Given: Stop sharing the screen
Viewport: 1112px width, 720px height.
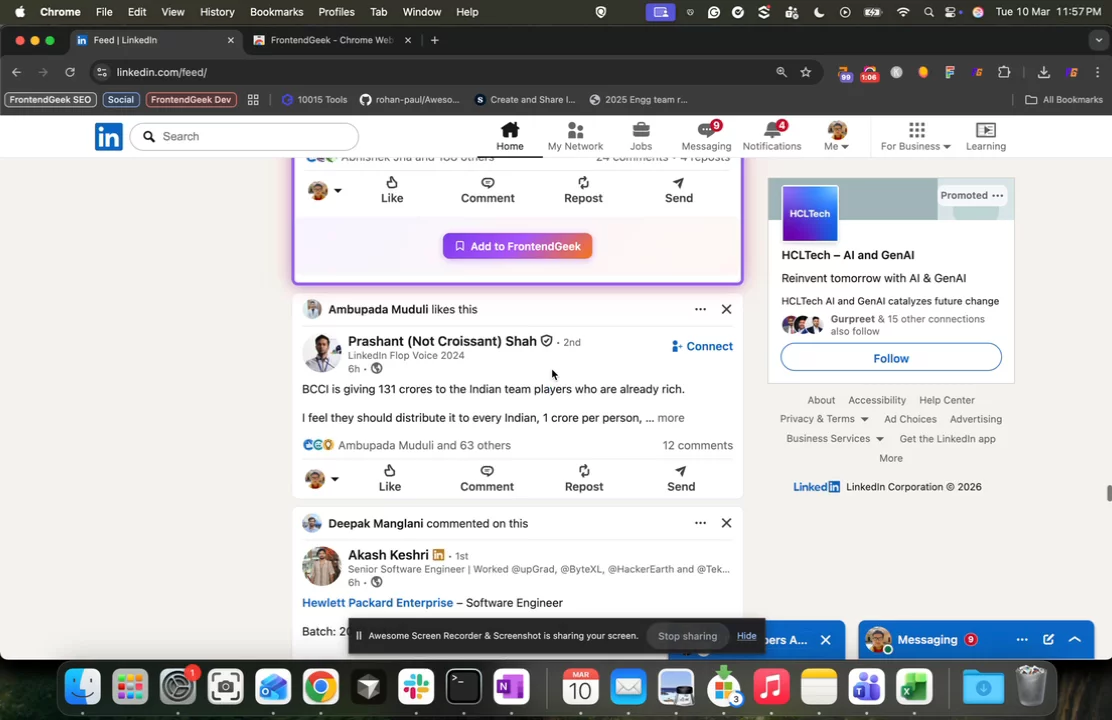Looking at the screenshot, I should 686,636.
